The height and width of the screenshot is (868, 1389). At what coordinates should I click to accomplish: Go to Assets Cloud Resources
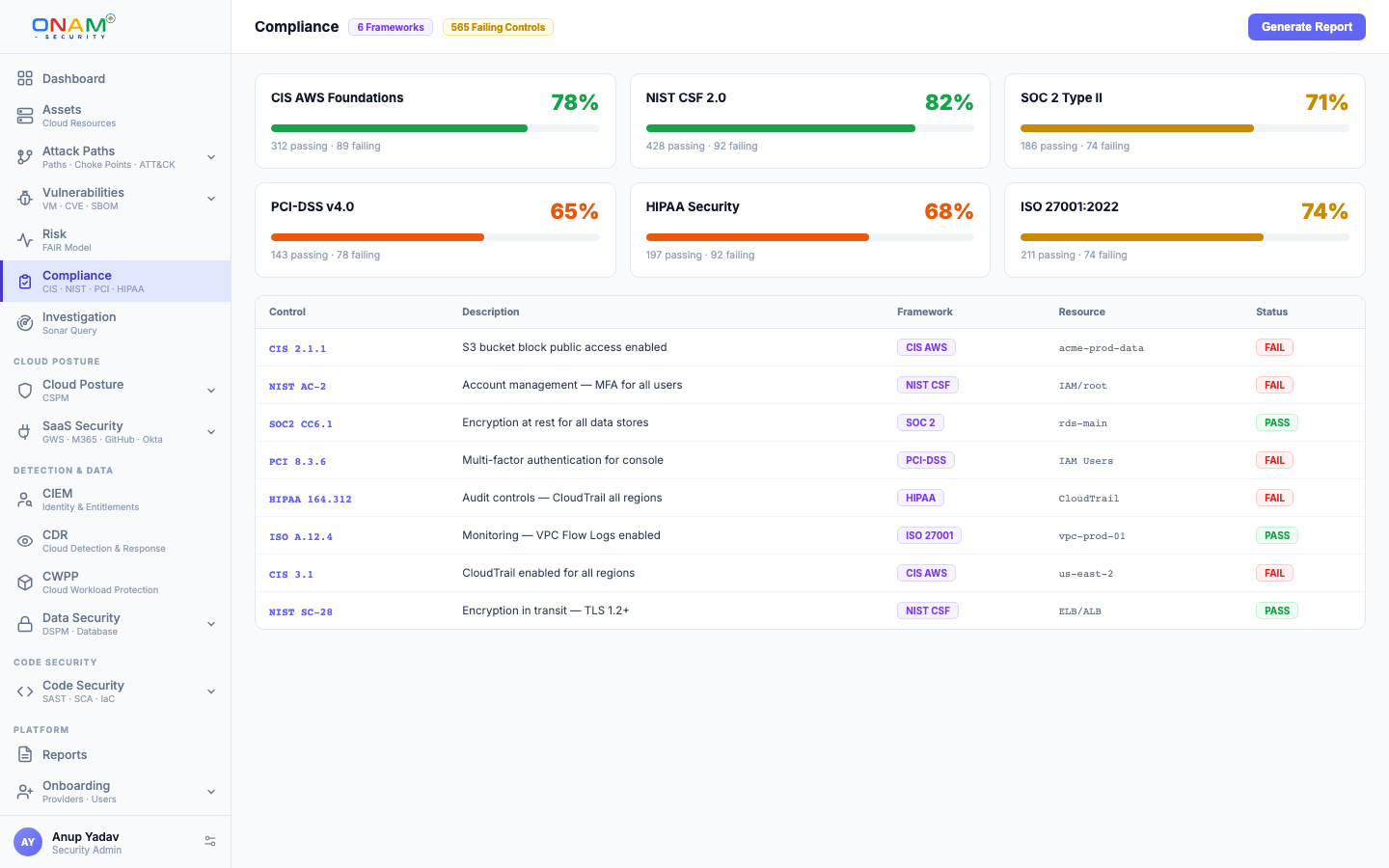pyautogui.click(x=116, y=116)
